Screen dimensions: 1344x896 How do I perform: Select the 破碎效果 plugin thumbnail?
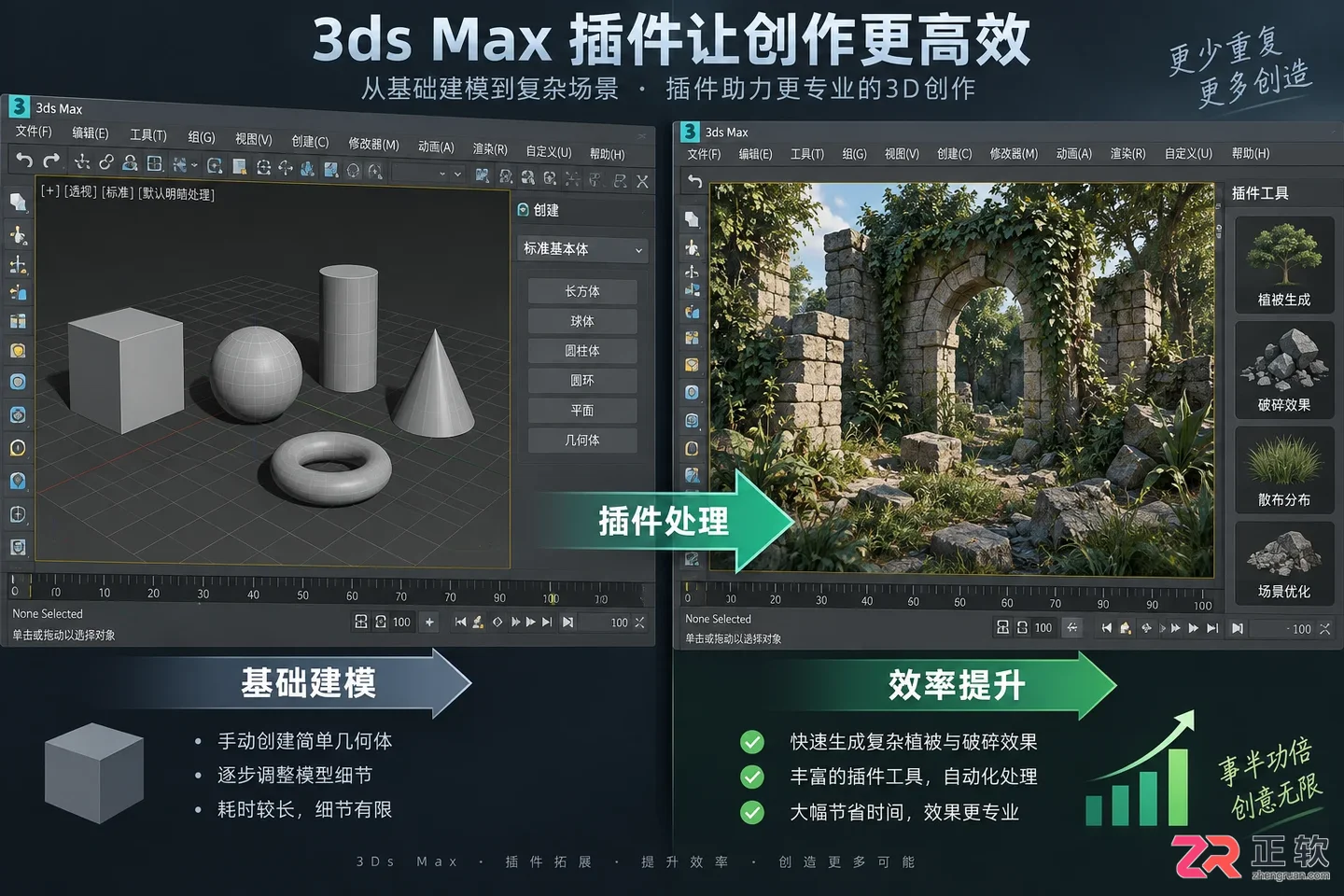pos(1284,370)
